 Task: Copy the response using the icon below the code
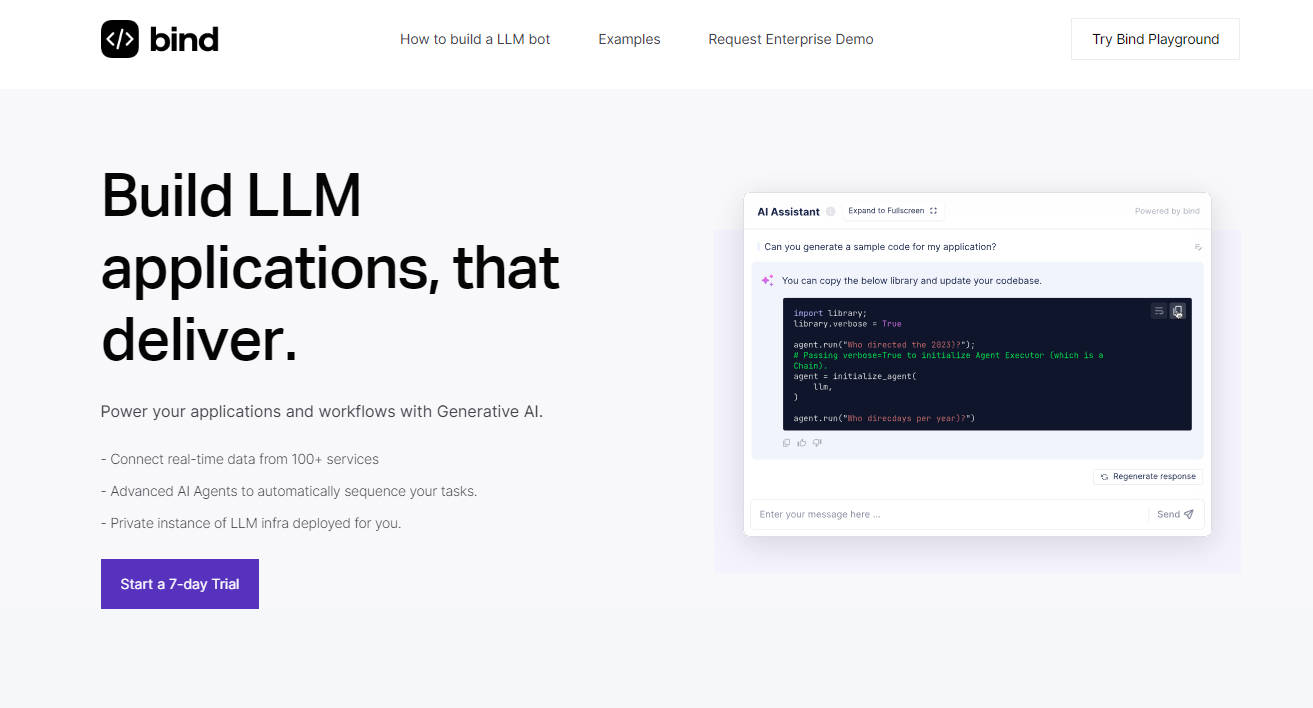coord(787,443)
